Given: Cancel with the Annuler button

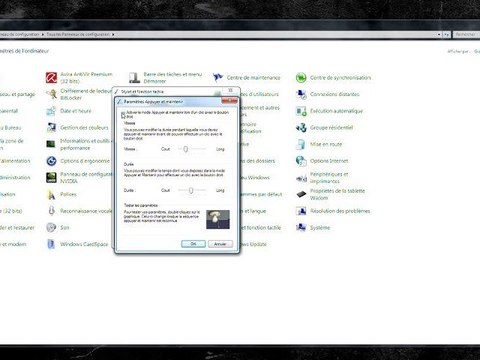Looking at the screenshot, I should [x=220, y=244].
